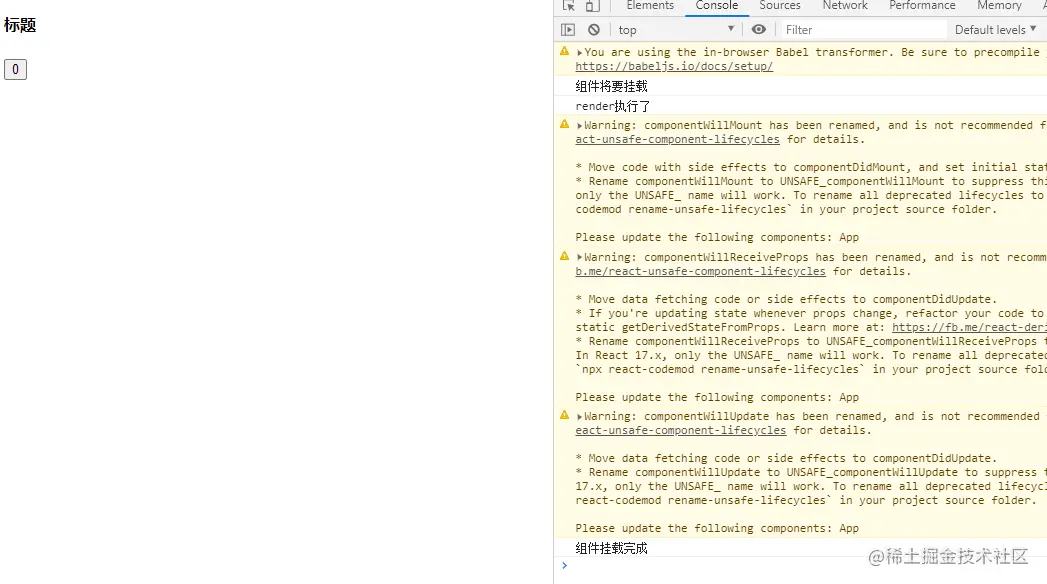Screen dimensions: 1047x584
Task: Follow the fb.me react-derived link
Action: [969, 328]
